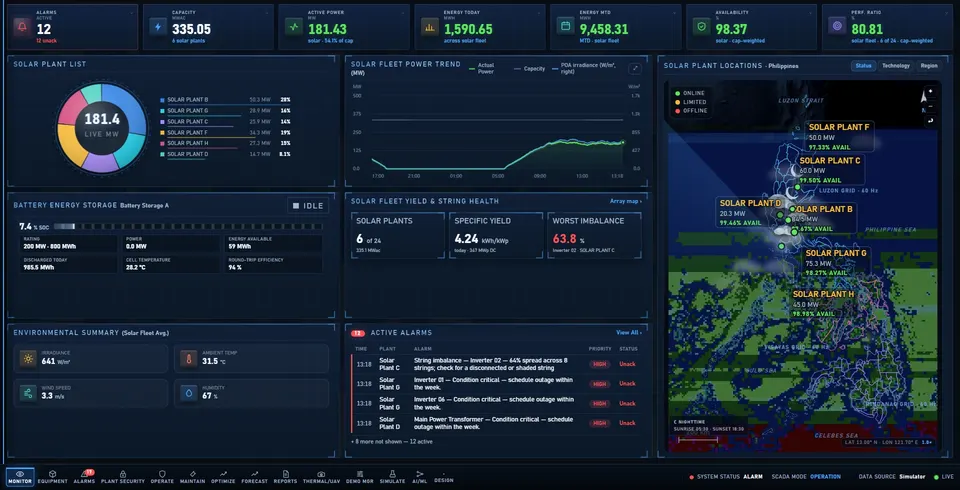Screen dimensions: 960x490
Task: Open the Array map link
Action: (625, 201)
